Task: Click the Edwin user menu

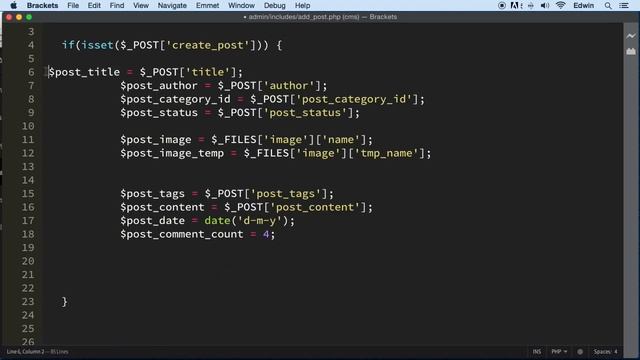Action: tap(584, 5)
